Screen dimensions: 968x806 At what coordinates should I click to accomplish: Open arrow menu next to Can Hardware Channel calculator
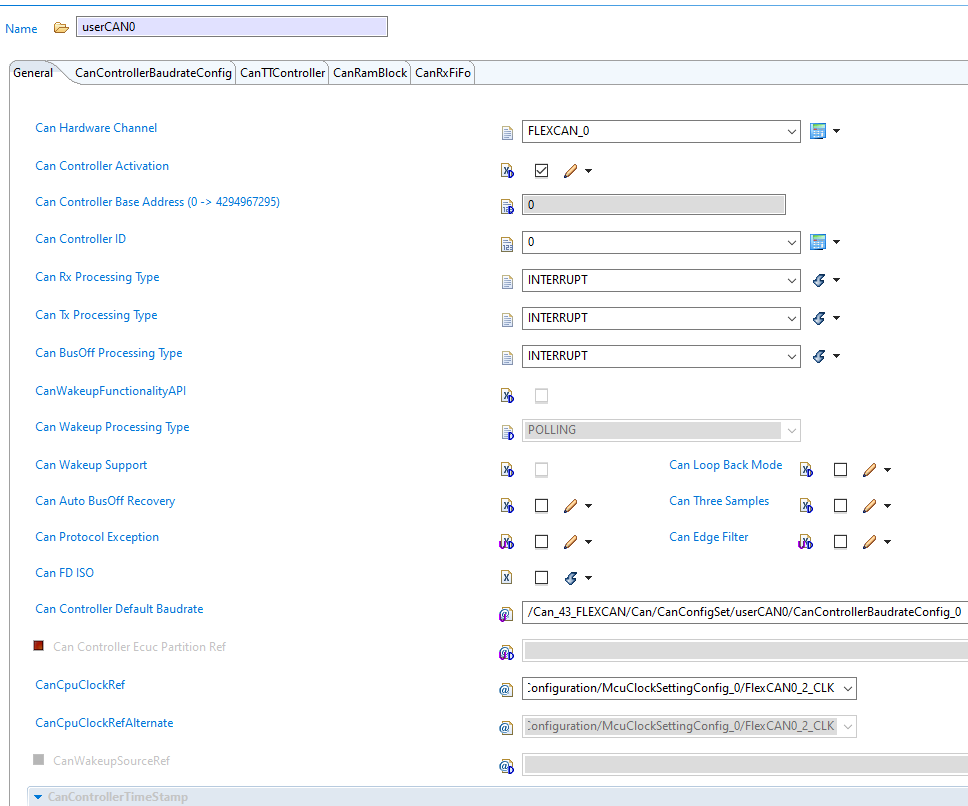[x=837, y=131]
